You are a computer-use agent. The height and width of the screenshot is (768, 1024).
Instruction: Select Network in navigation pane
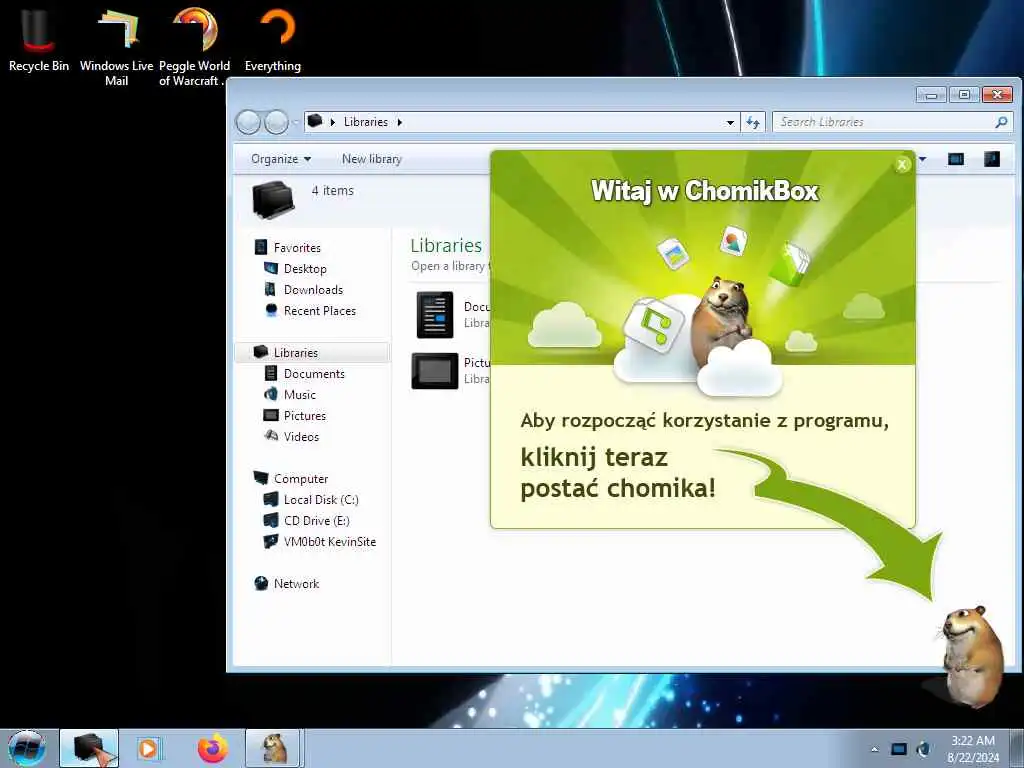pos(296,584)
